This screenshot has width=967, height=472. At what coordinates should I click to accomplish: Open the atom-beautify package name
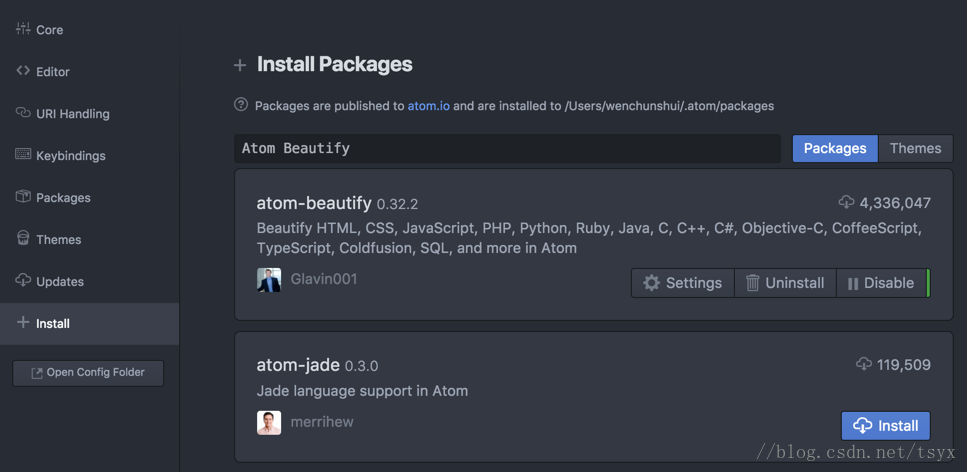314,203
